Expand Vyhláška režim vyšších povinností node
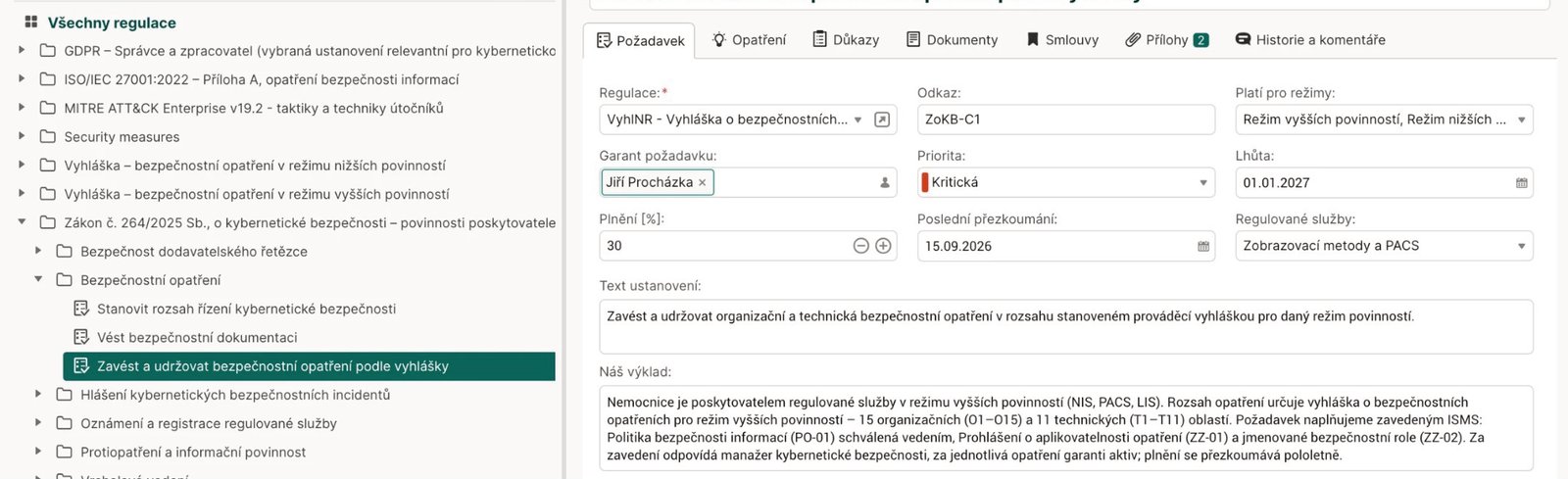The image size is (1568, 479). click(22, 194)
